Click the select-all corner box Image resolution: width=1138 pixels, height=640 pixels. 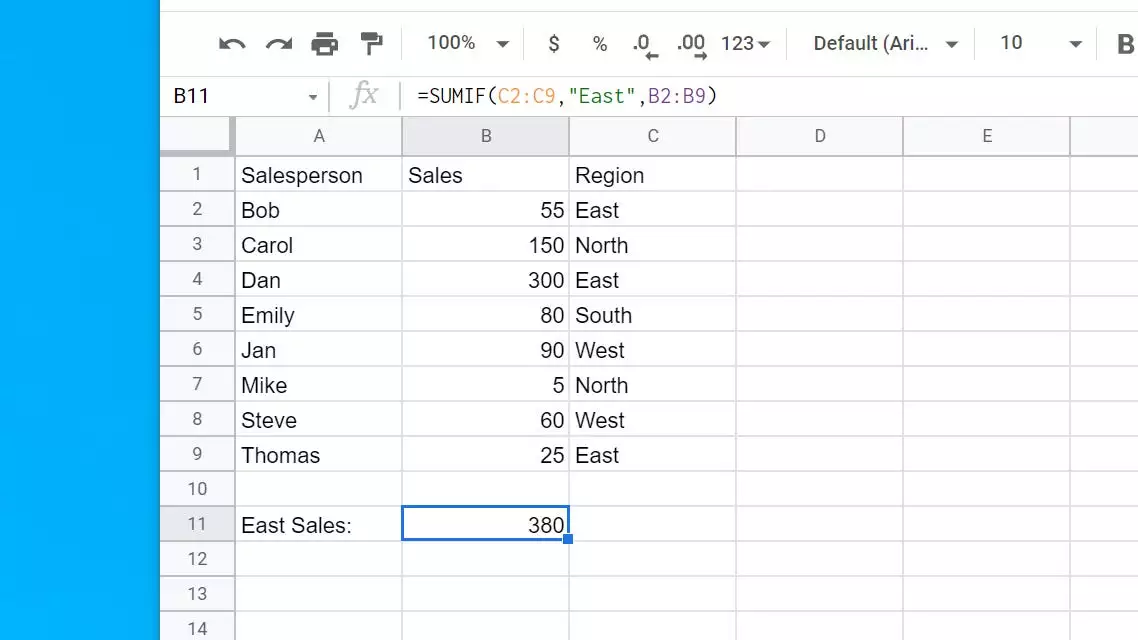click(197, 136)
